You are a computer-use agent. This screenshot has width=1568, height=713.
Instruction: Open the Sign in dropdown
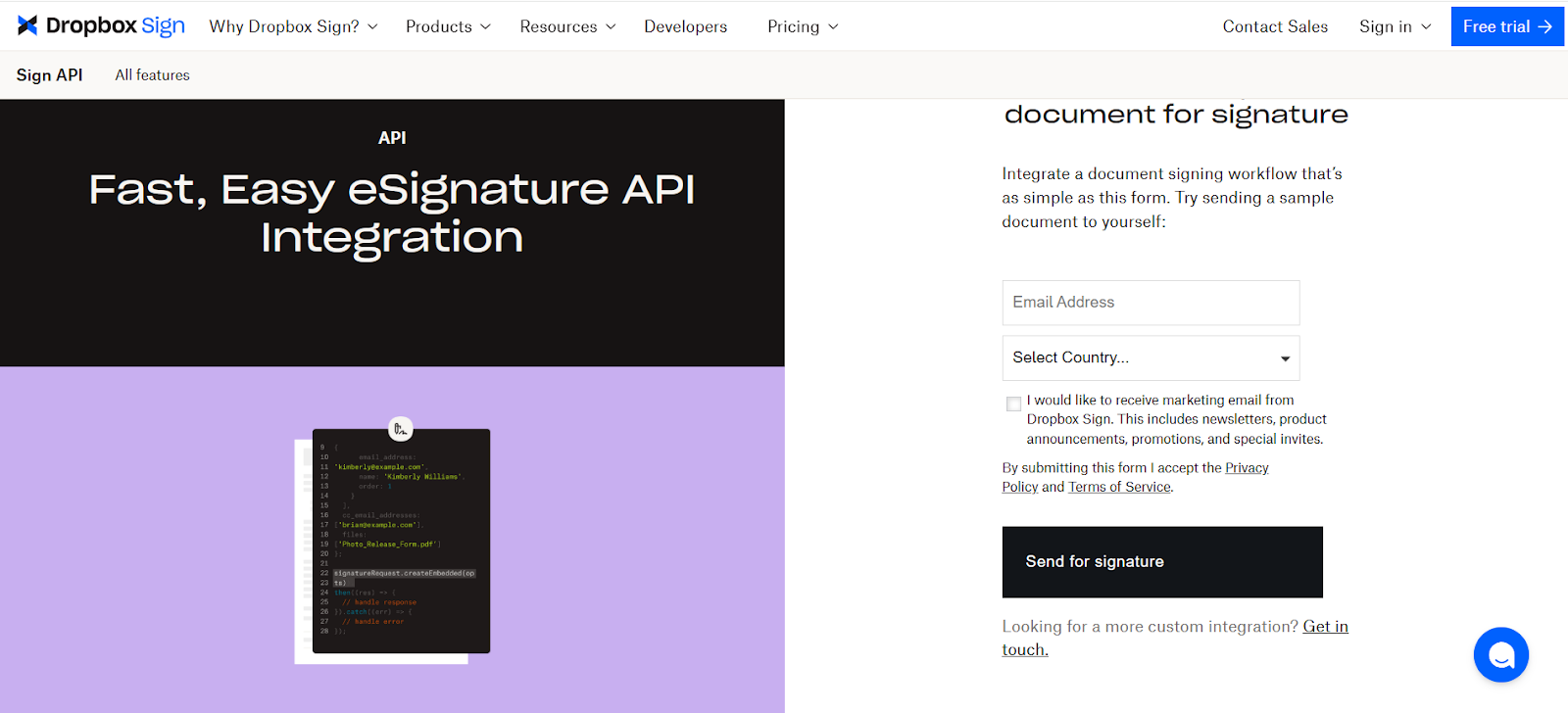click(x=1395, y=26)
